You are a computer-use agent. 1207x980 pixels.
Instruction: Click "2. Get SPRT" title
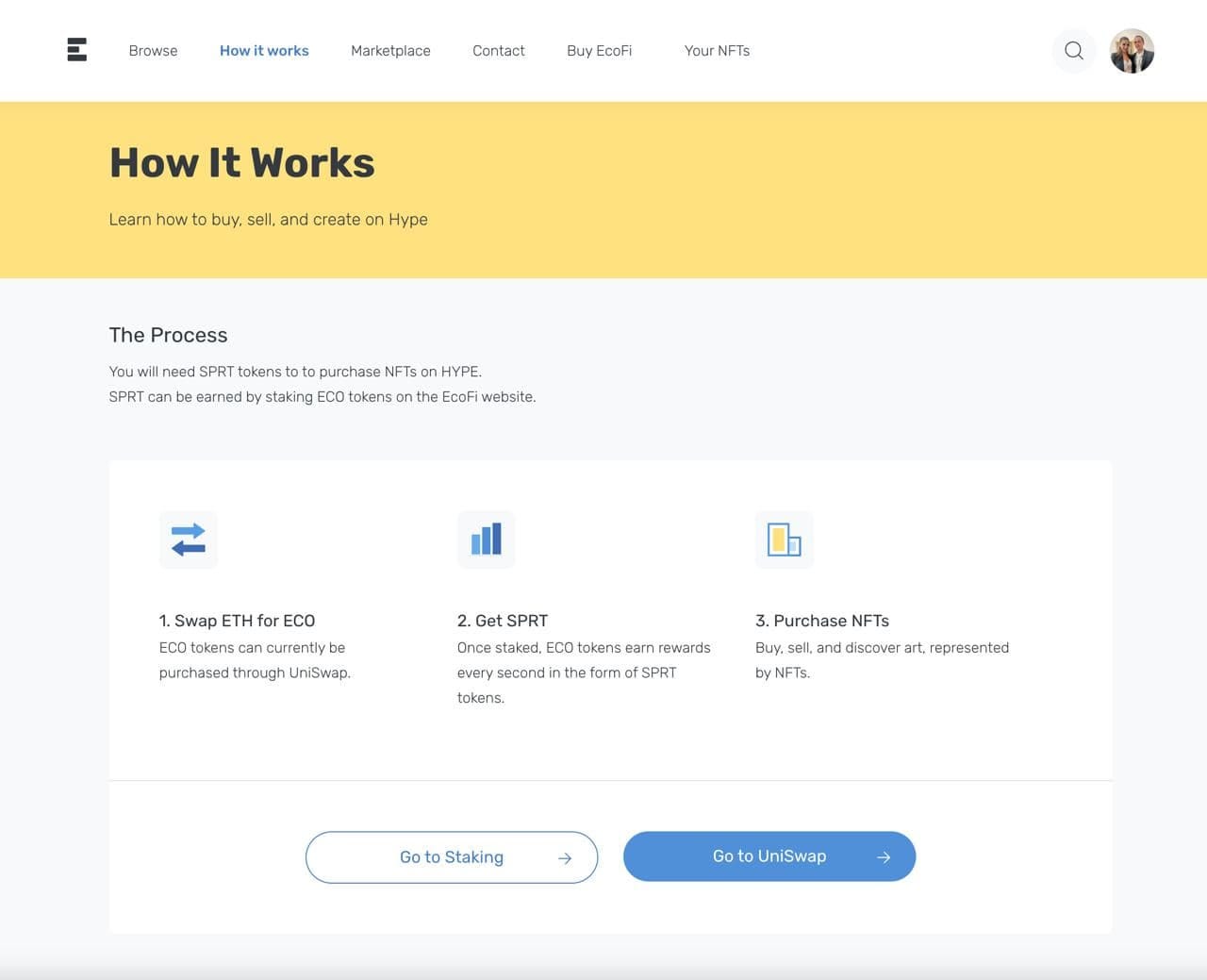pos(503,621)
